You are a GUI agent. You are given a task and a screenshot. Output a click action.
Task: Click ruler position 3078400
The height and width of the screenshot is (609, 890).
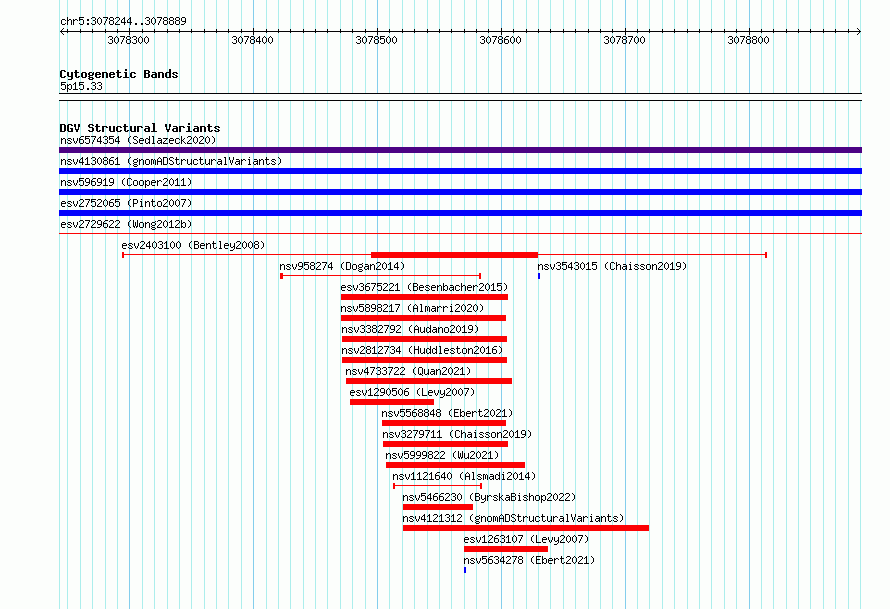(x=253, y=40)
